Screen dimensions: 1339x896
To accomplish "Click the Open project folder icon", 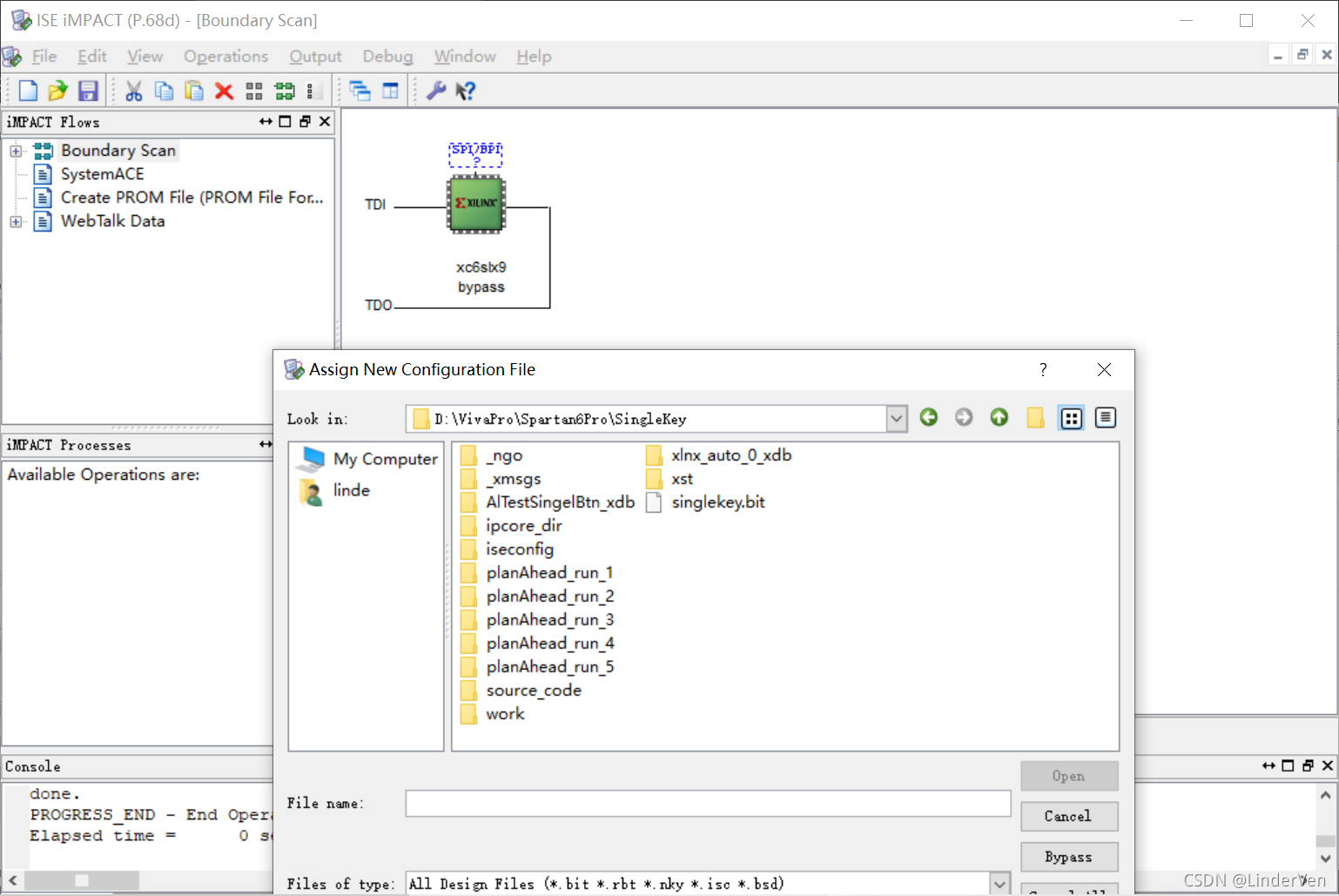I will [x=57, y=91].
